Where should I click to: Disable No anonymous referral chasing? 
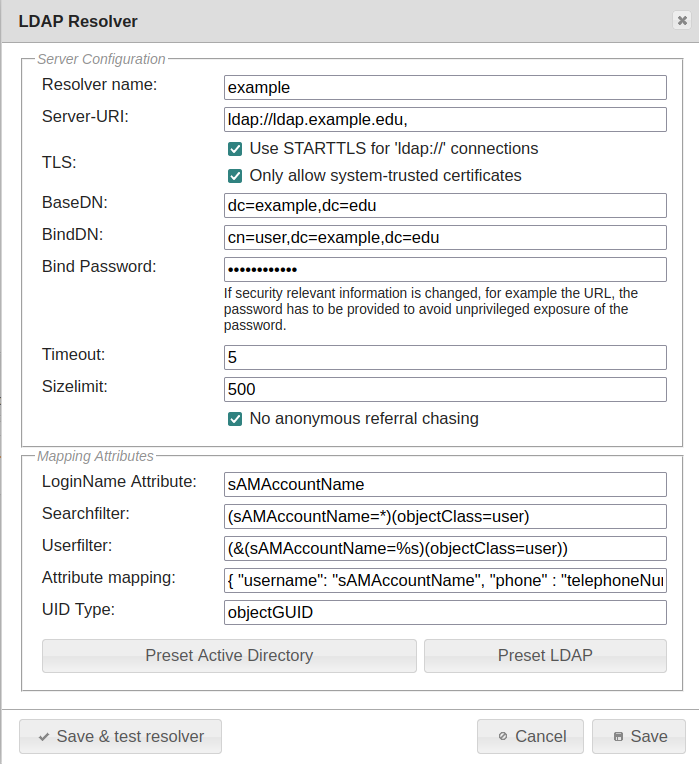(x=235, y=419)
